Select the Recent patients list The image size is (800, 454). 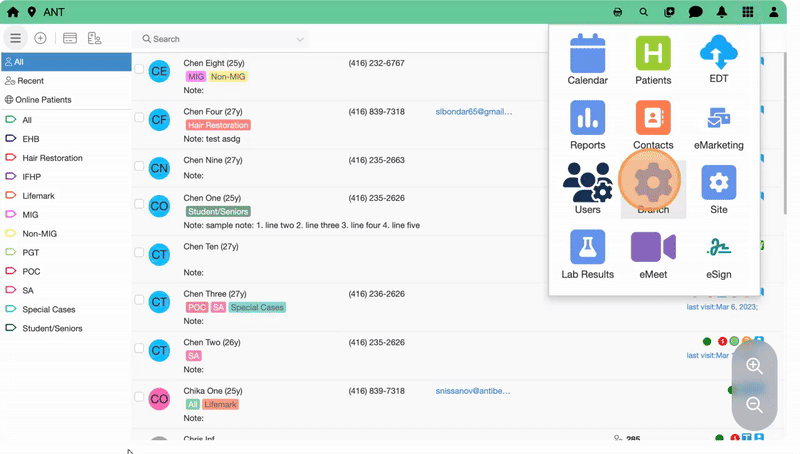(x=30, y=81)
